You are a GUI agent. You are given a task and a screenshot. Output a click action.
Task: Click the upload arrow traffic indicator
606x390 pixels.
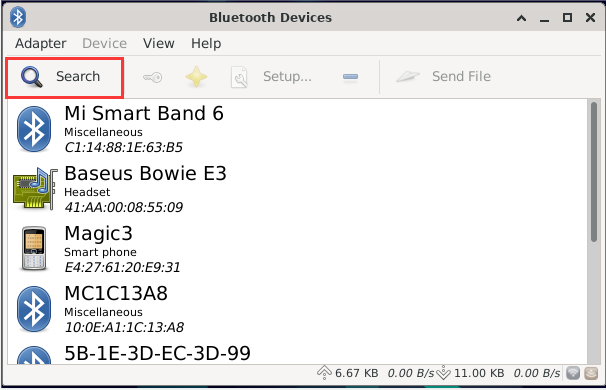click(324, 373)
